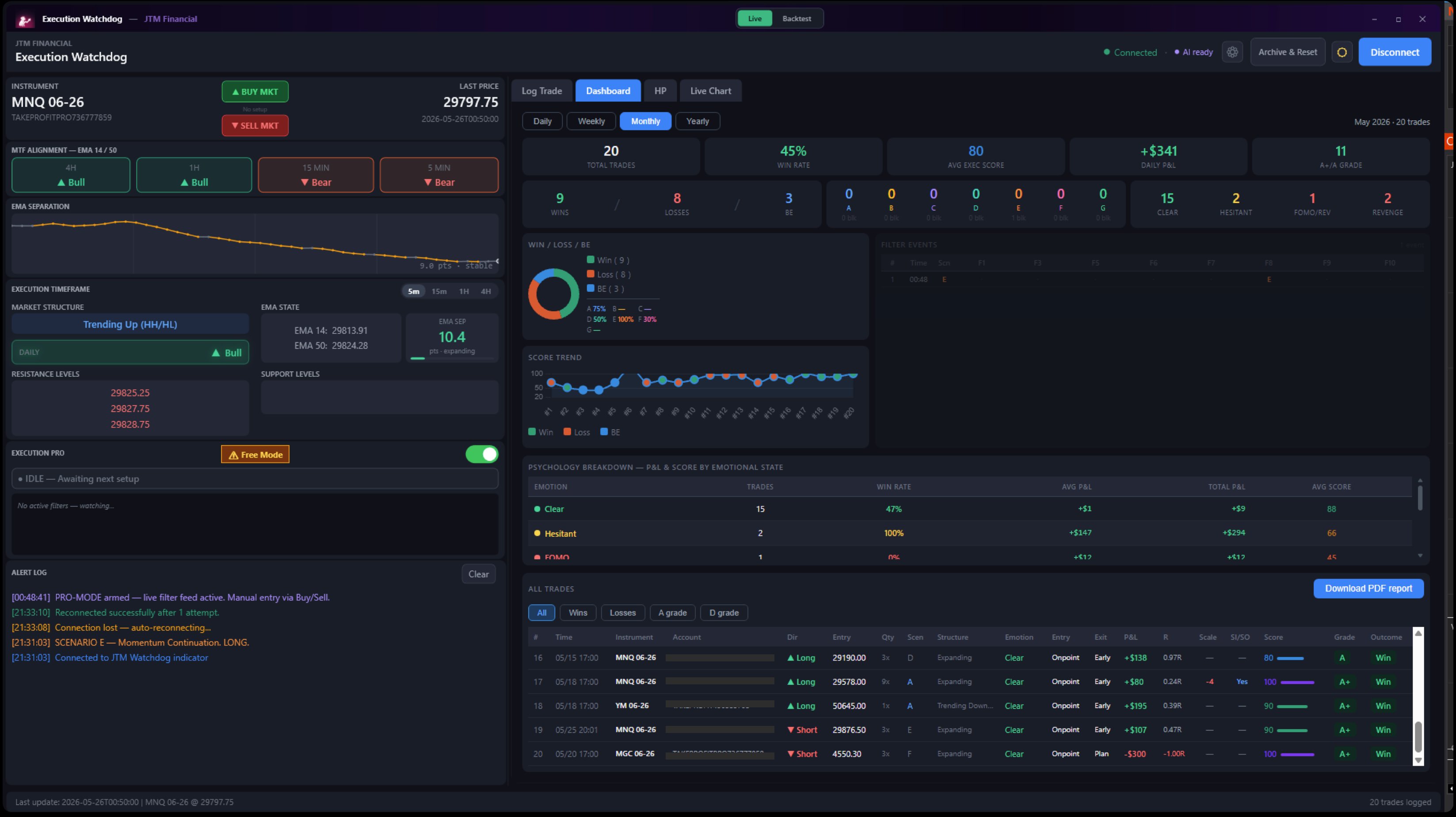Click the green Connected status dot
The height and width of the screenshot is (817, 1456).
tap(1107, 52)
